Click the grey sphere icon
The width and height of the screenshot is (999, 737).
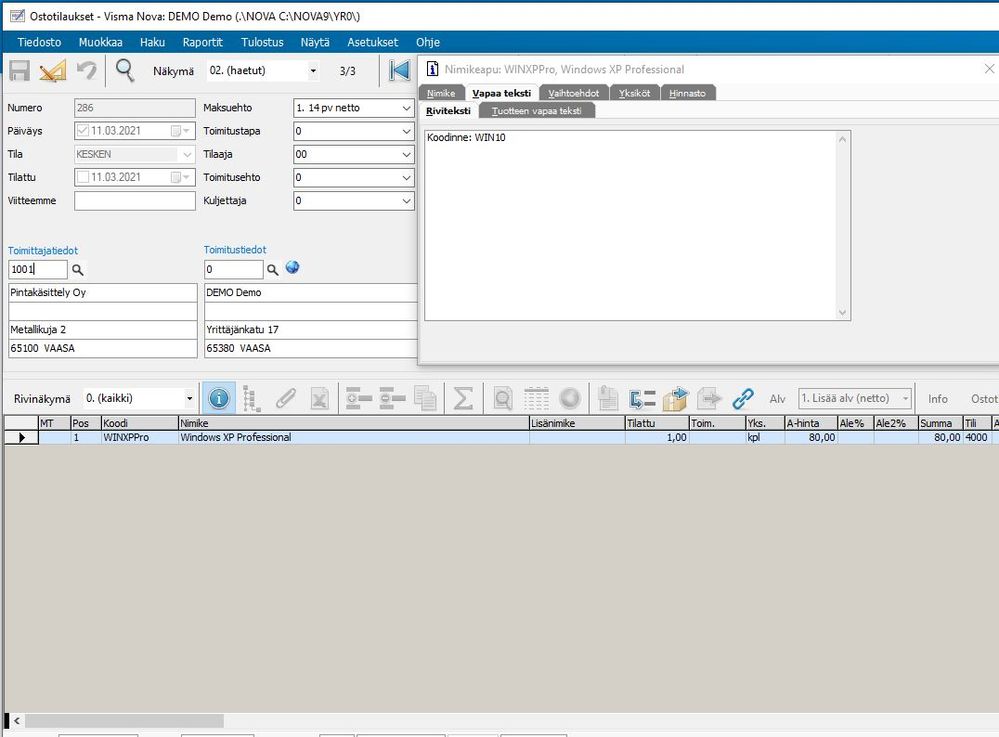pos(570,399)
